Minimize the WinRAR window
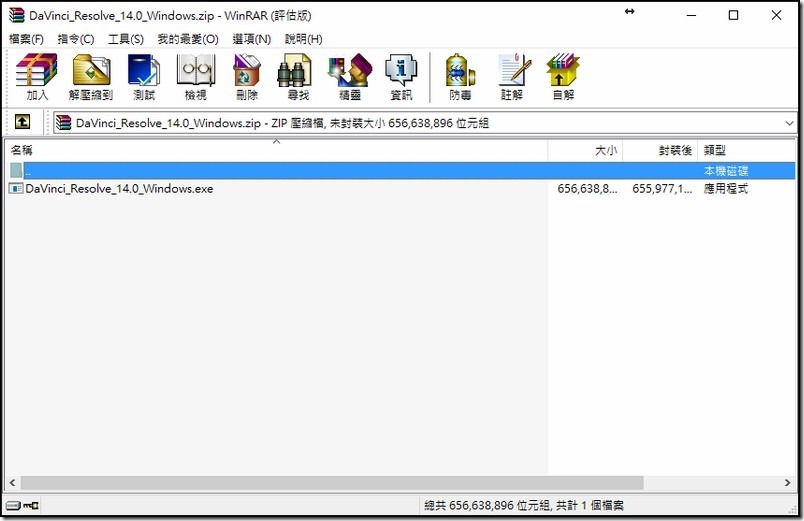Screen dimensions: 804x521 691,15
